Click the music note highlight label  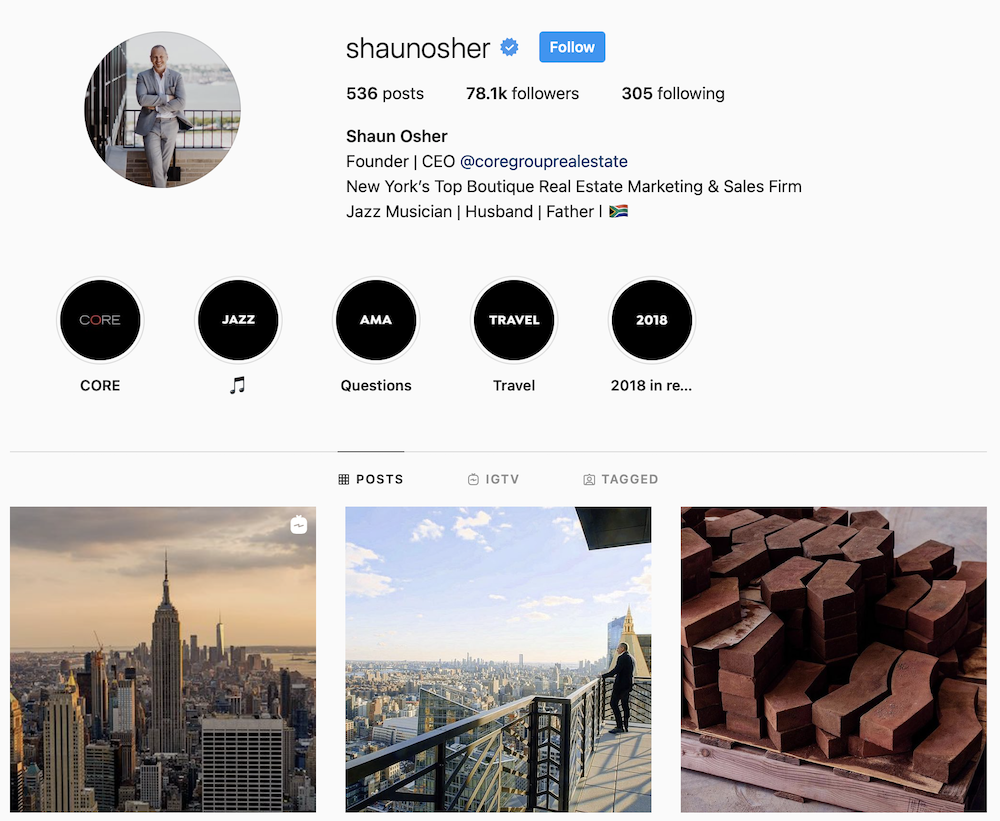237,385
